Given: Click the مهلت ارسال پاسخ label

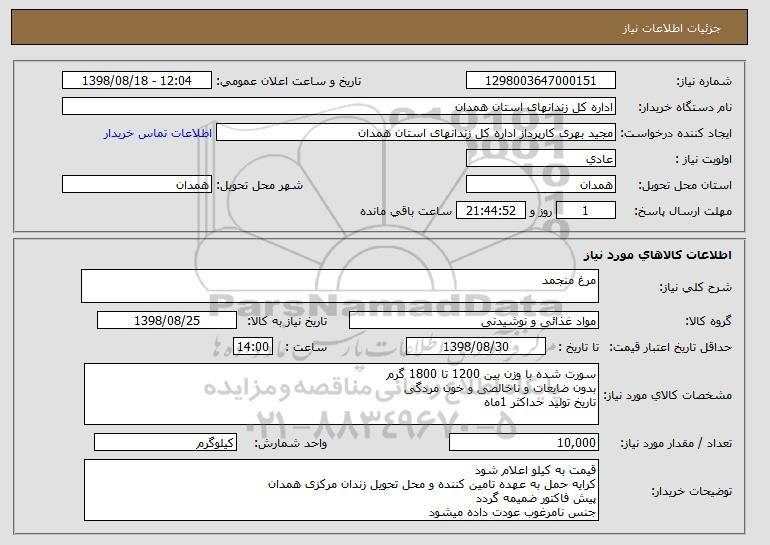Looking at the screenshot, I should (683, 212).
